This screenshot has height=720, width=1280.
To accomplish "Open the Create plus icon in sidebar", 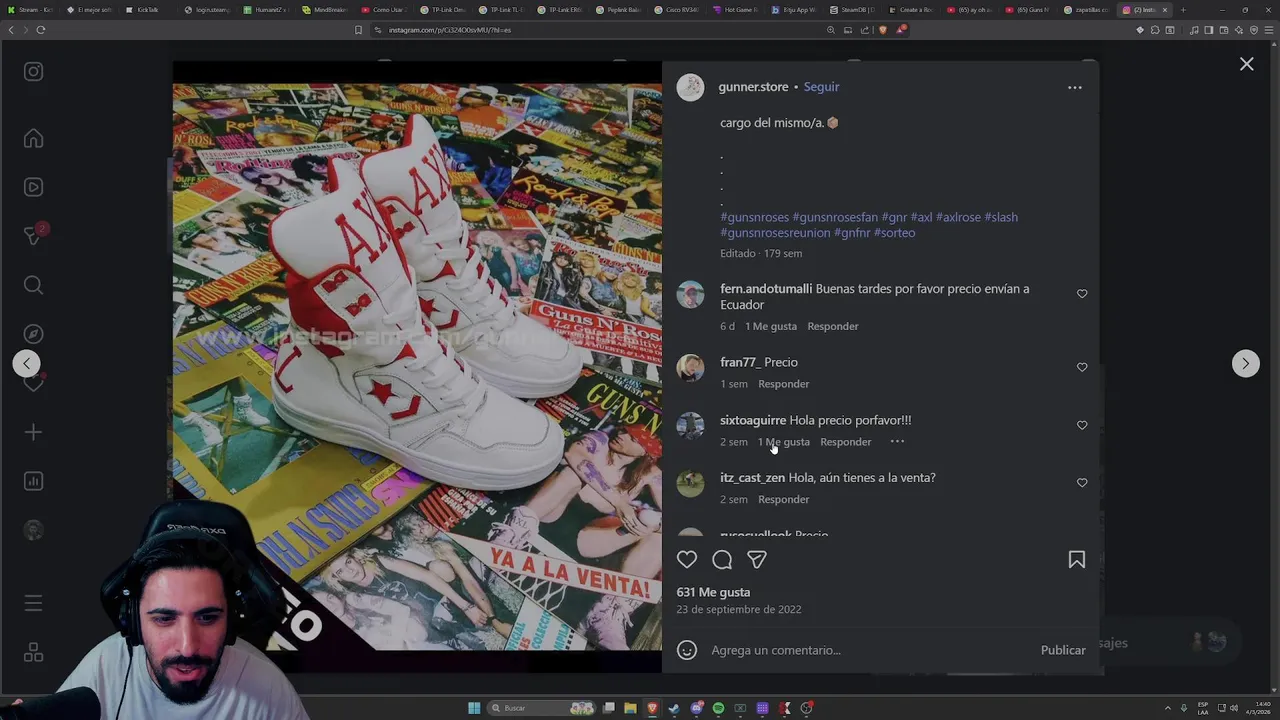I will pyautogui.click(x=33, y=432).
